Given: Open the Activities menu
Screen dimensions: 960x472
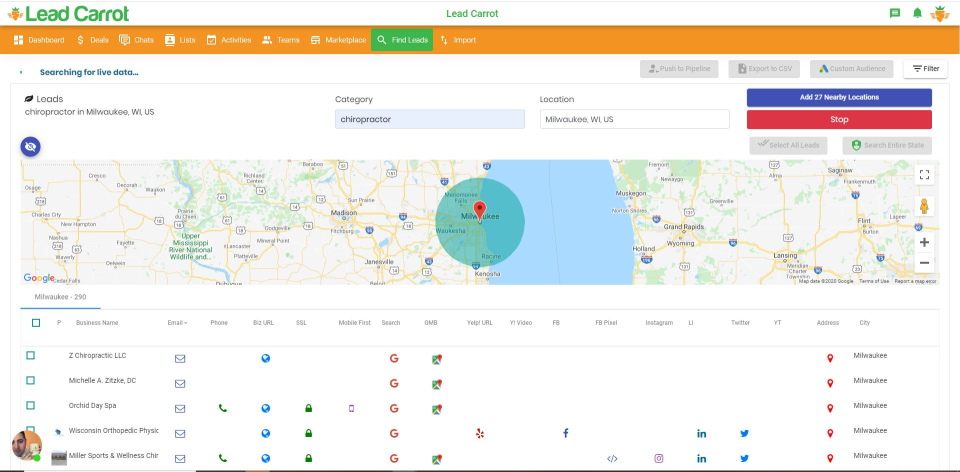Looking at the screenshot, I should tap(229, 40).
